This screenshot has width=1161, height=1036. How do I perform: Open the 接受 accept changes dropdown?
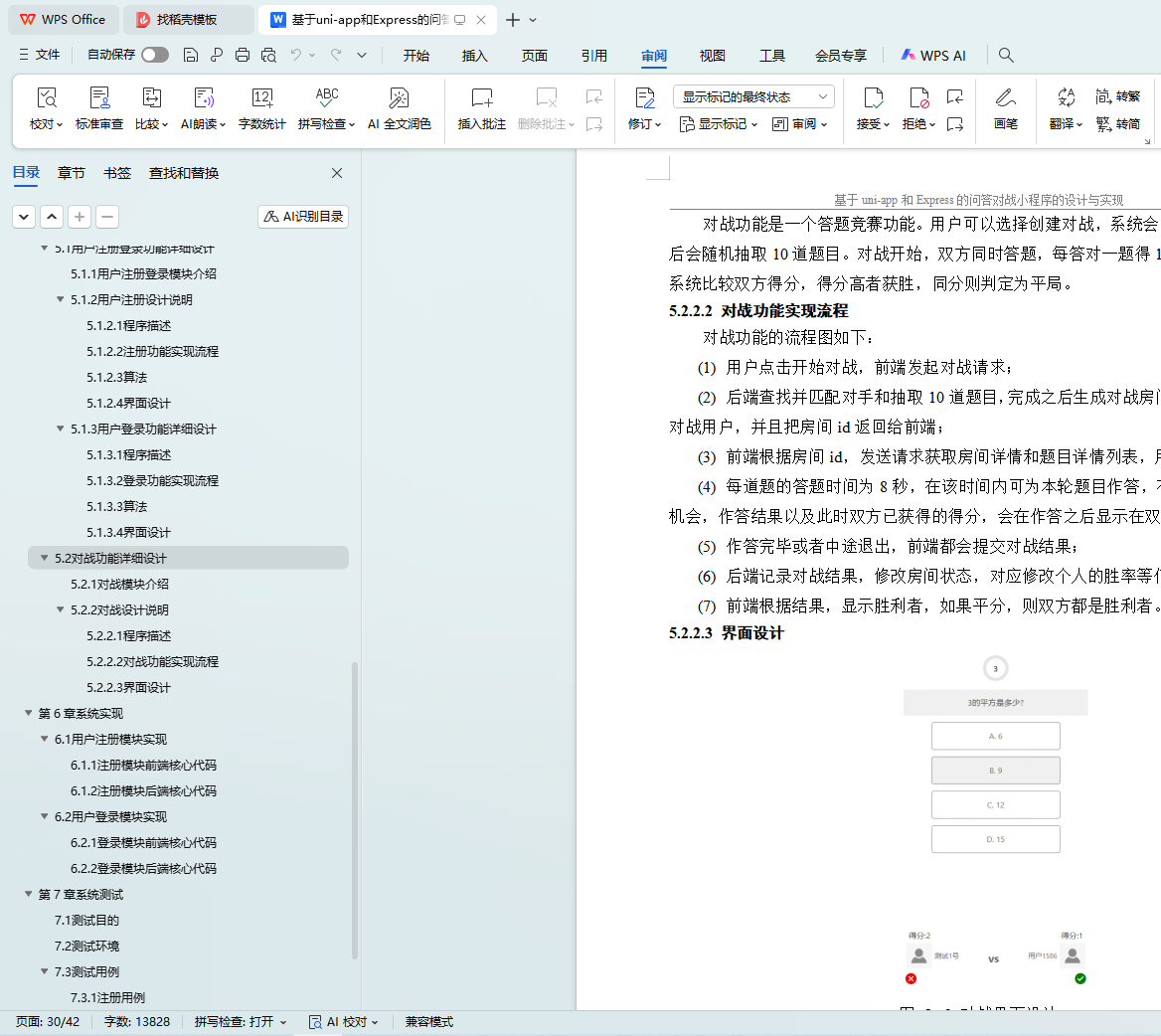coord(873,124)
